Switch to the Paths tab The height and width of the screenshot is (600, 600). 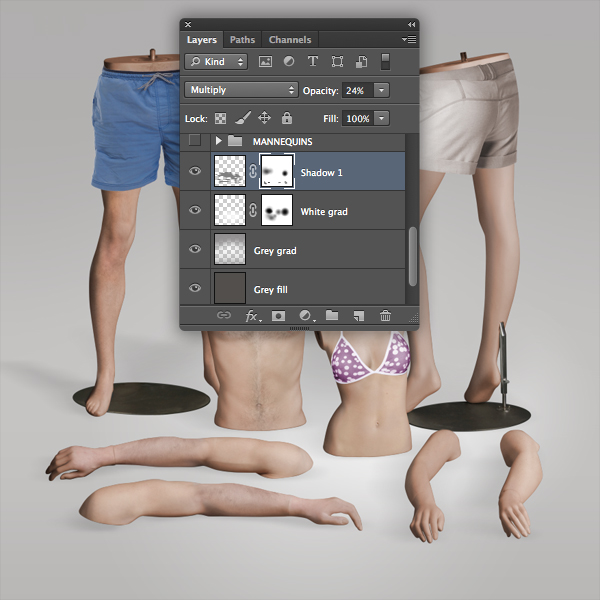coord(242,39)
